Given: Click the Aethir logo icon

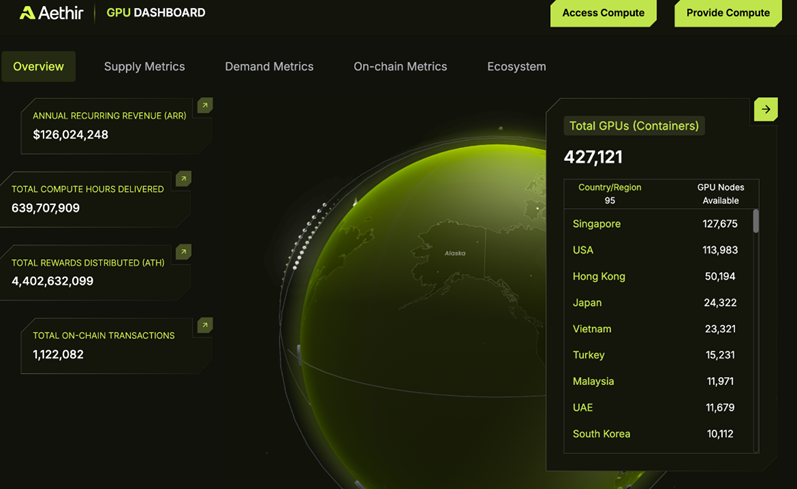Looking at the screenshot, I should 27,13.
